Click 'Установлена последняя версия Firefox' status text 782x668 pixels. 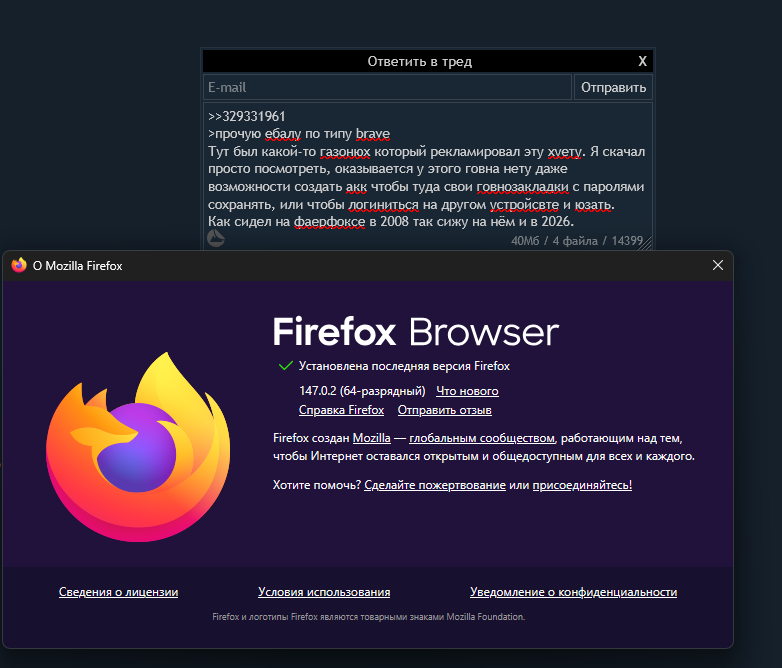tap(404, 366)
